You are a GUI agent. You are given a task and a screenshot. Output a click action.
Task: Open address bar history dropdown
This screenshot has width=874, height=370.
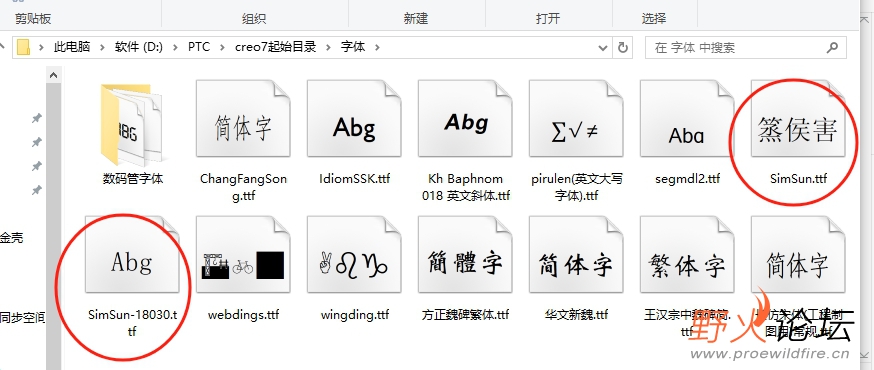point(603,47)
